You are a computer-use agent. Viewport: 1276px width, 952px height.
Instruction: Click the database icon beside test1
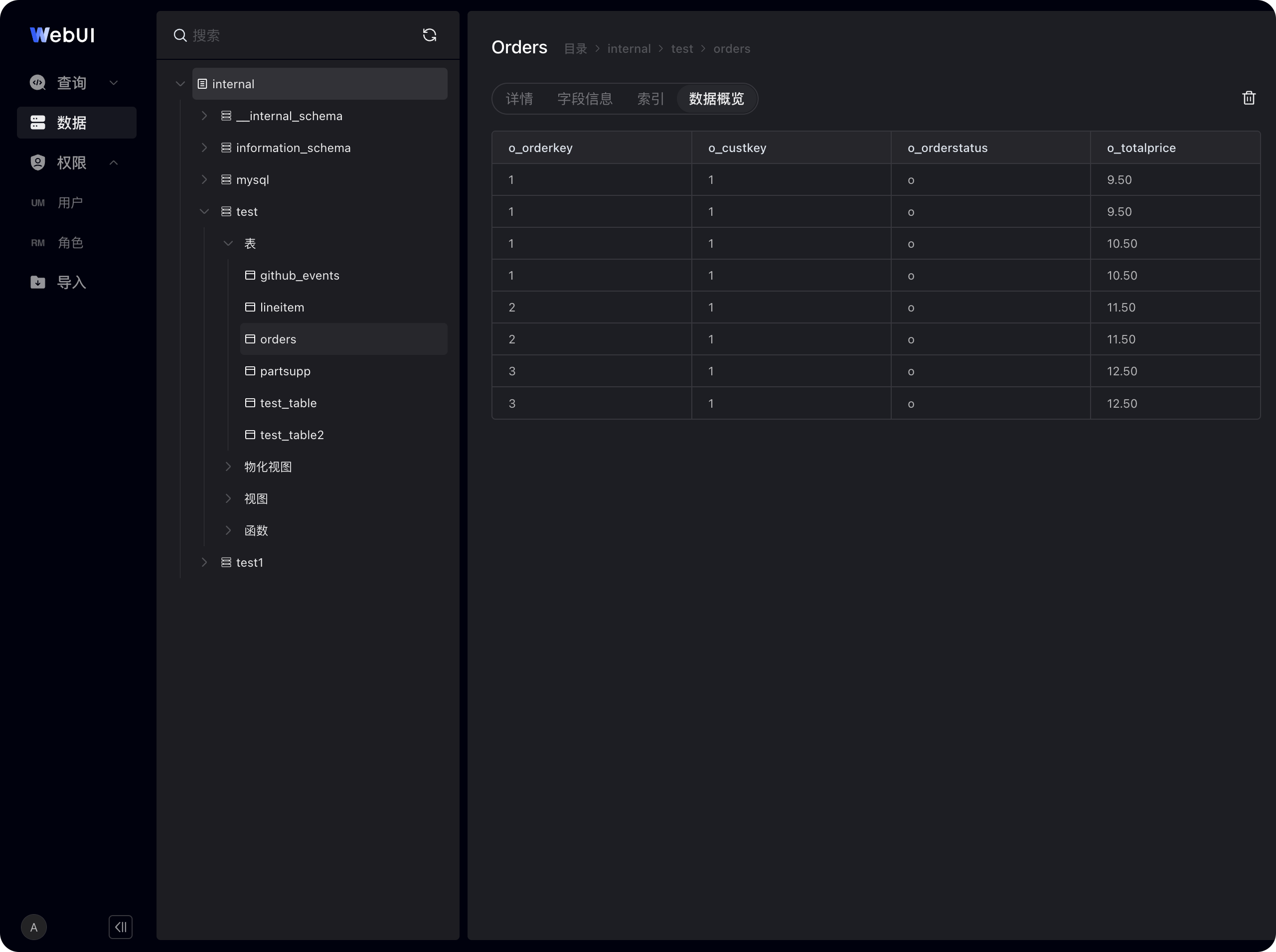(x=226, y=562)
